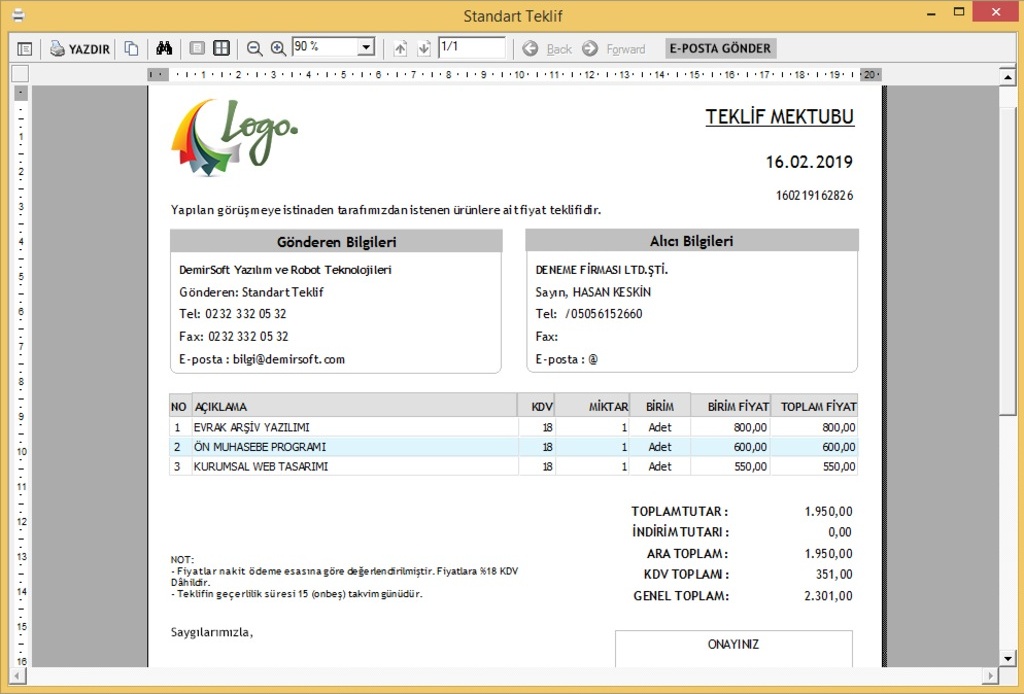The height and width of the screenshot is (694, 1024).
Task: Click the ONAYINIZ approval box
Action: [x=733, y=648]
